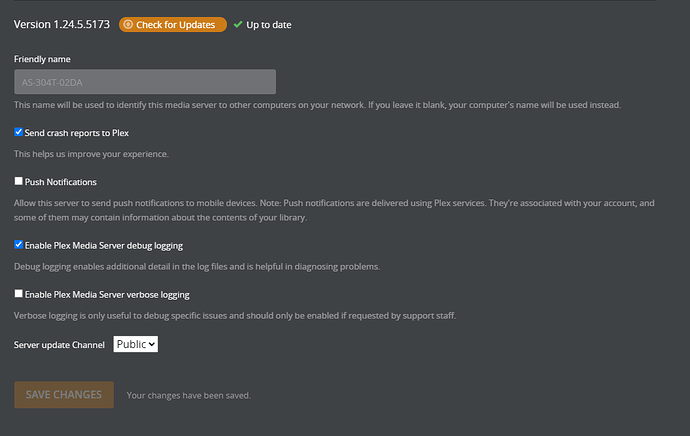Enable the Push Notifications checkbox
The image size is (690, 436).
click(x=19, y=182)
